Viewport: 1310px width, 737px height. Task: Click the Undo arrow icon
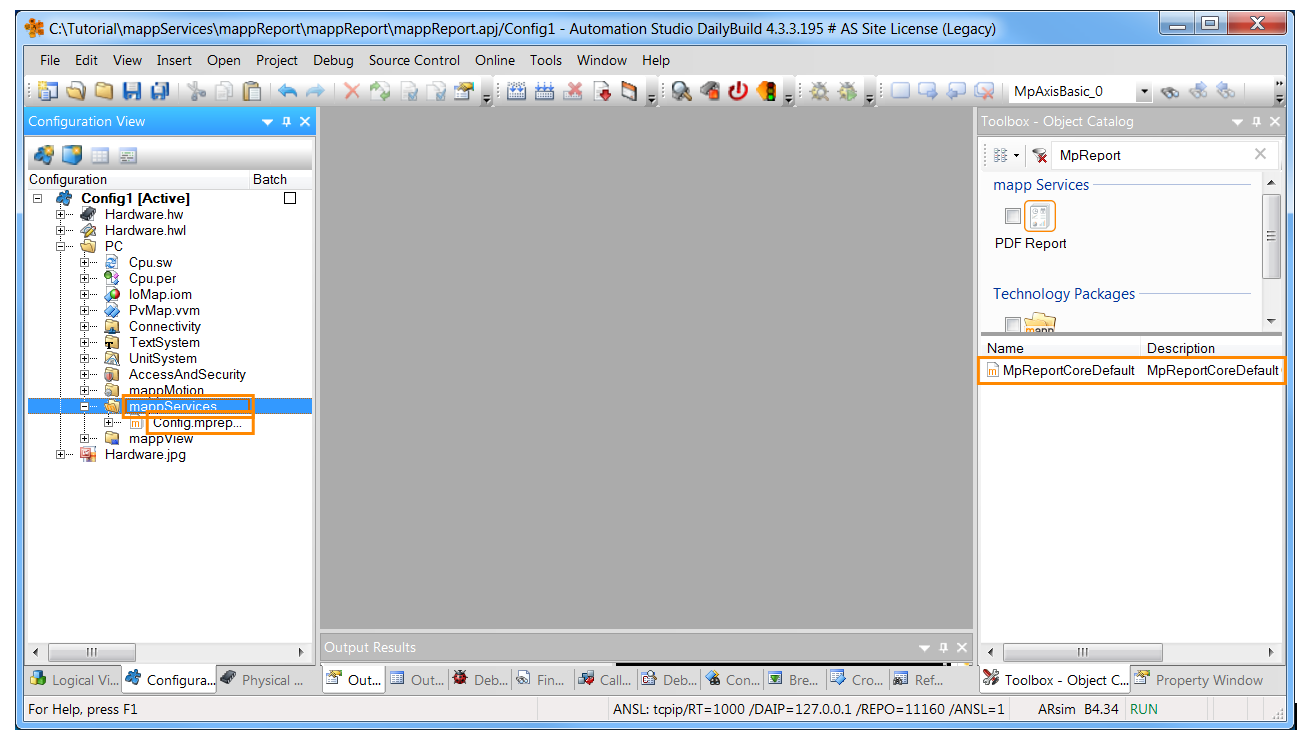point(288,91)
